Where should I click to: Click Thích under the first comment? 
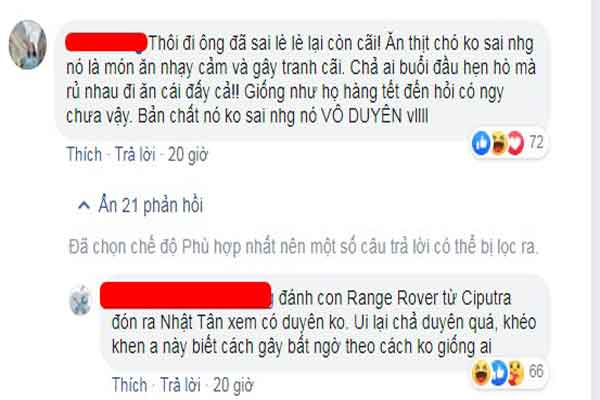click(84, 155)
